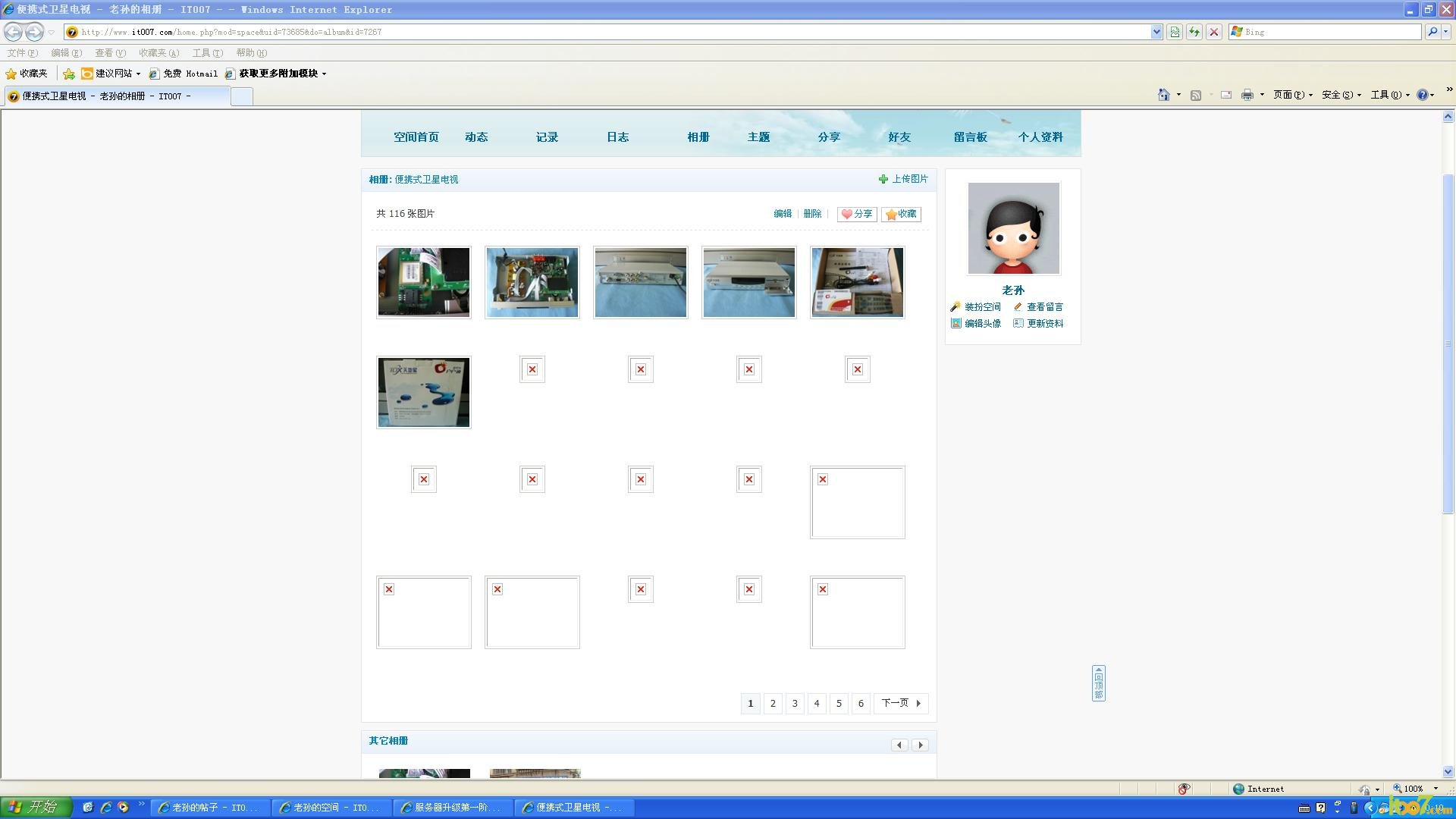The image size is (1456, 819).
Task: Go to page 2 of the album
Action: coord(773,704)
